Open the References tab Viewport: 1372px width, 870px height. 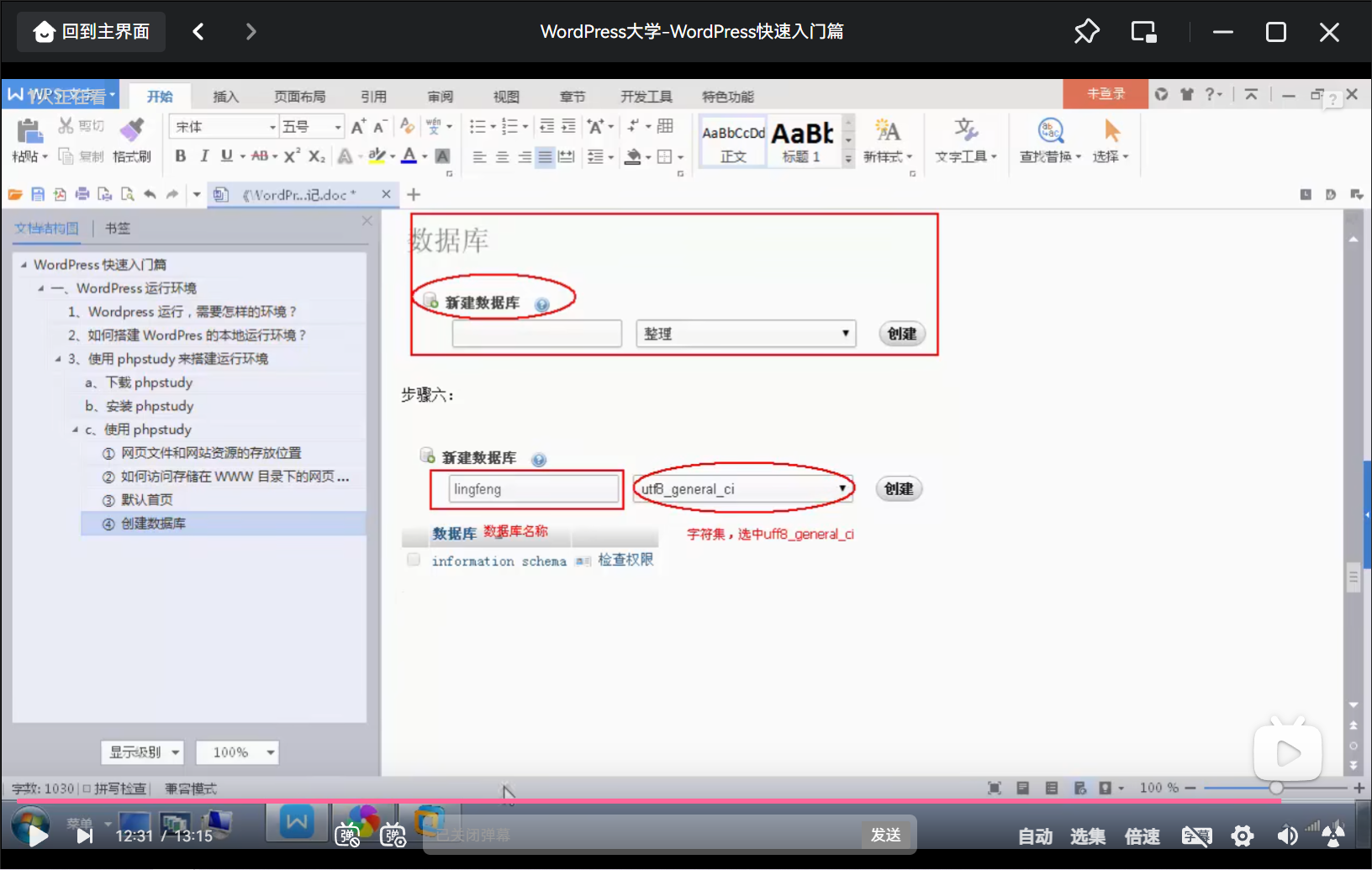373,97
